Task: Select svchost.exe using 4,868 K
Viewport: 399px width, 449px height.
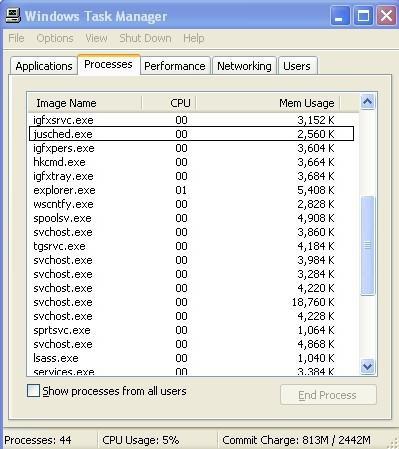Action: click(192, 344)
